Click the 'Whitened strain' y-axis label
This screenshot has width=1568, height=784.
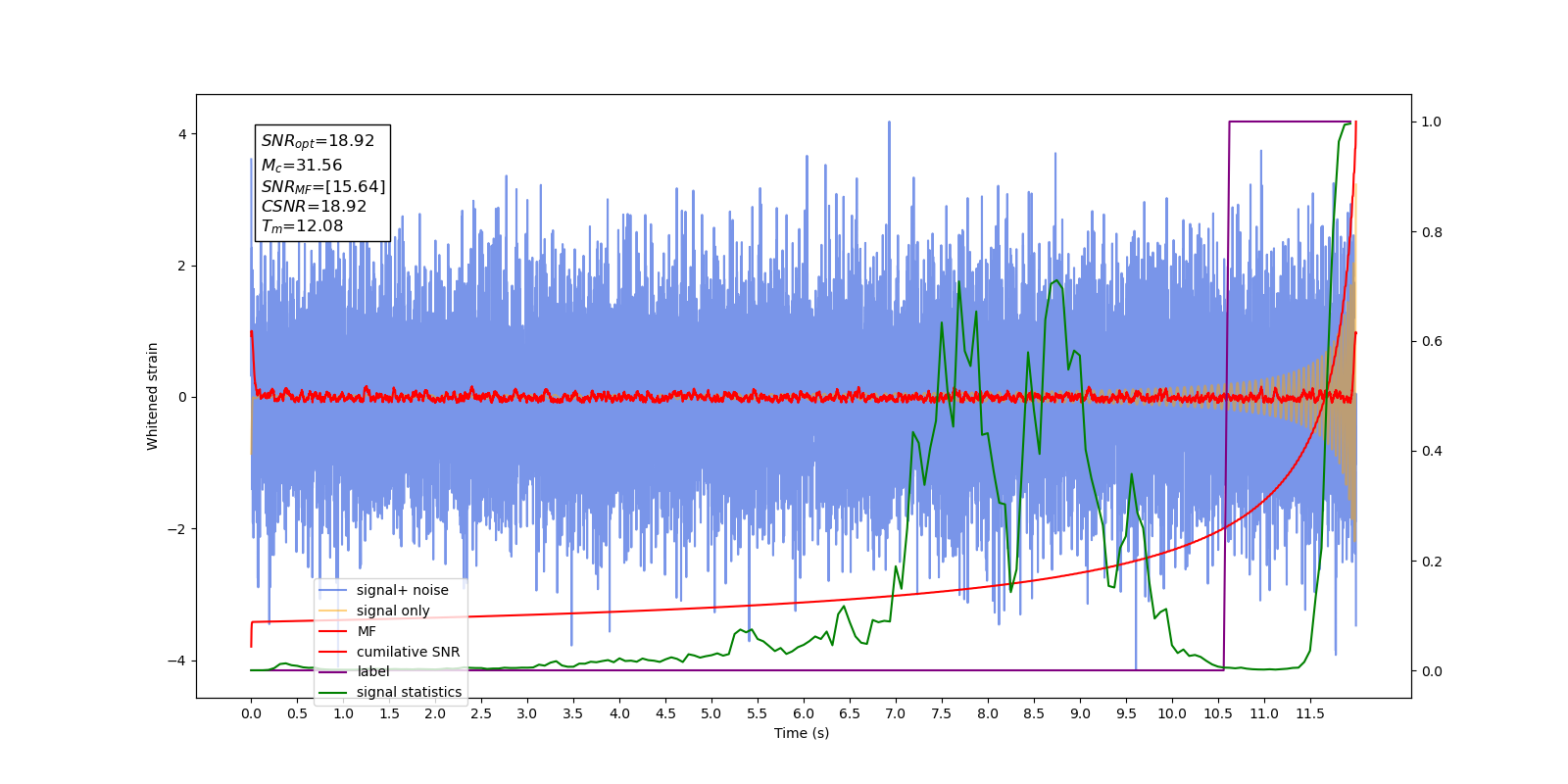coord(153,396)
